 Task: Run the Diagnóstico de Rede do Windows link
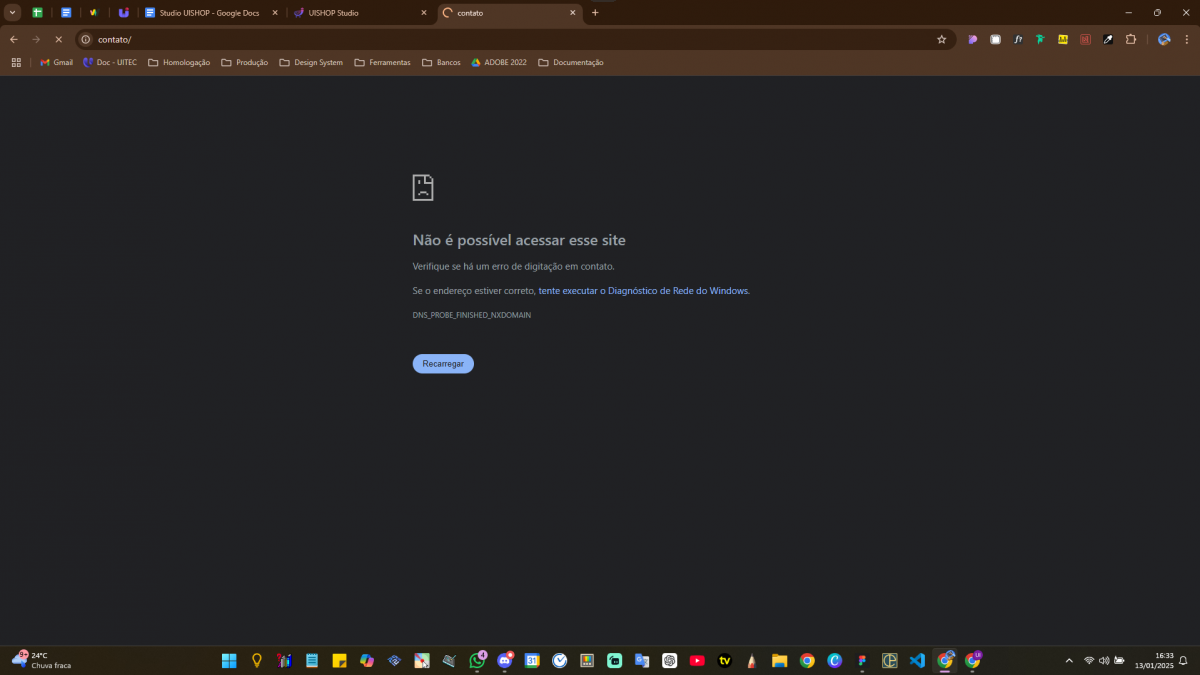click(644, 291)
